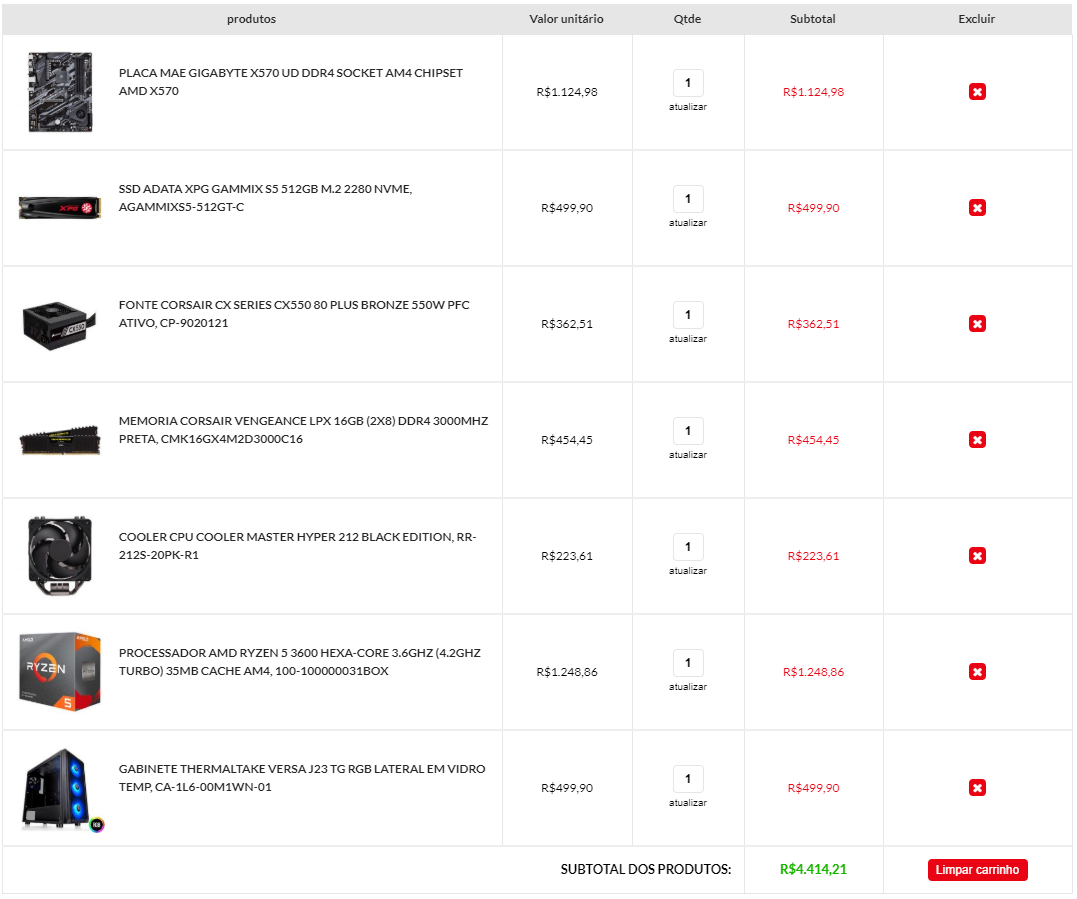Click atualizar under the ADATA SSD quantity
The width and height of the screenshot is (1077, 899).
688,223
